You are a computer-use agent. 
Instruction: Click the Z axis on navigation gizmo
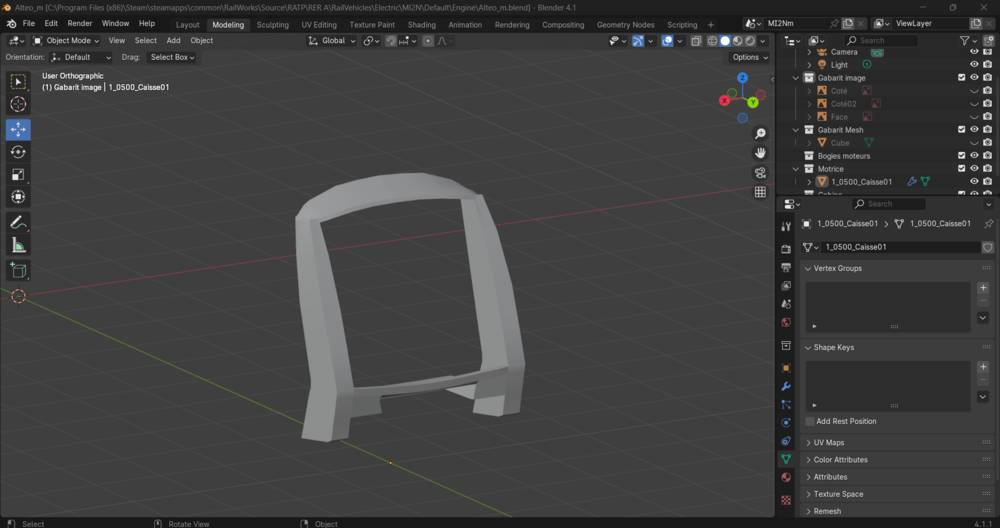coord(742,78)
